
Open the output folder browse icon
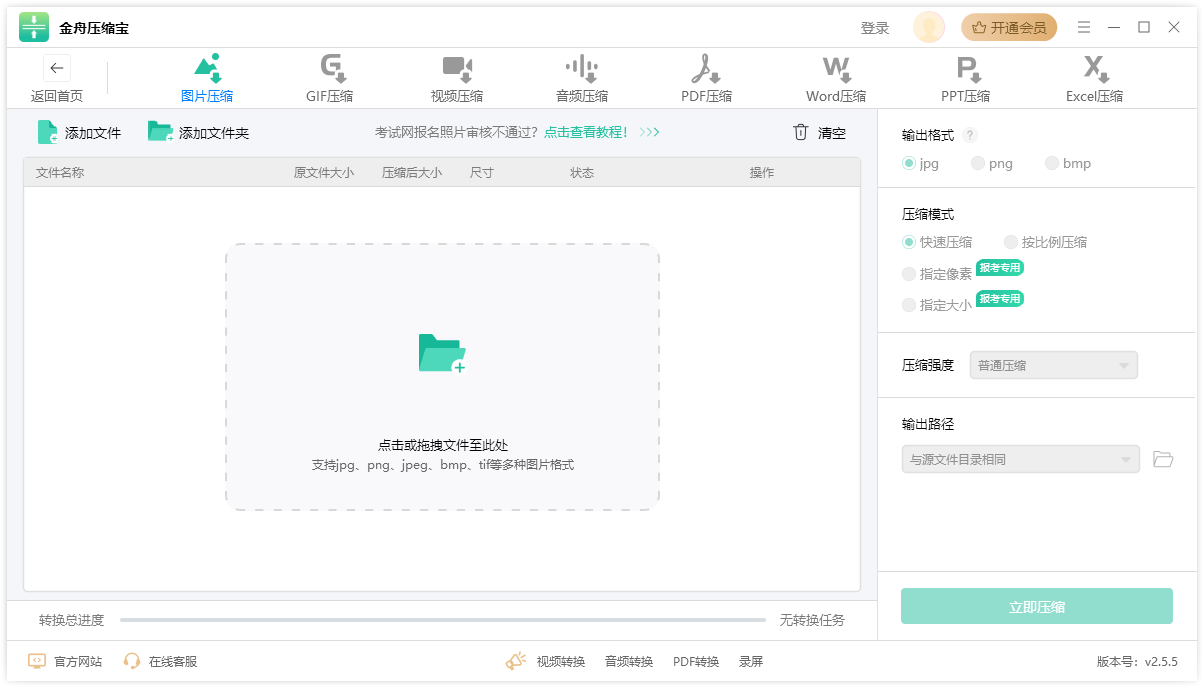[1162, 459]
